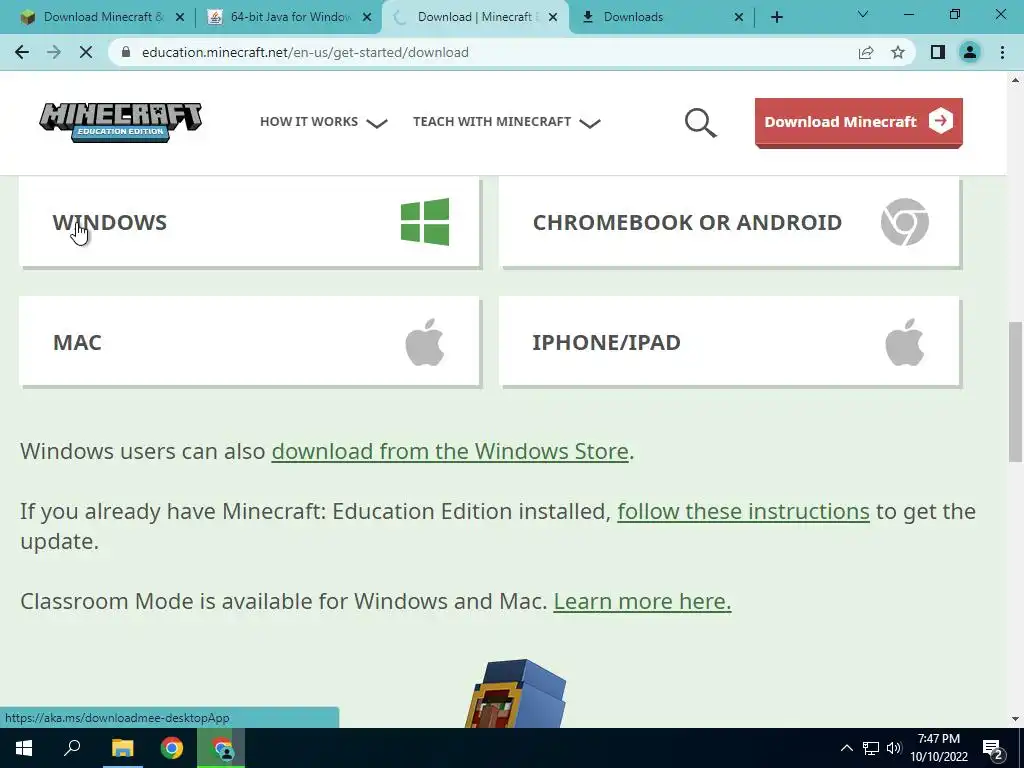Image resolution: width=1024 pixels, height=768 pixels.
Task: Click the browser back arrow
Action: pos(22,52)
